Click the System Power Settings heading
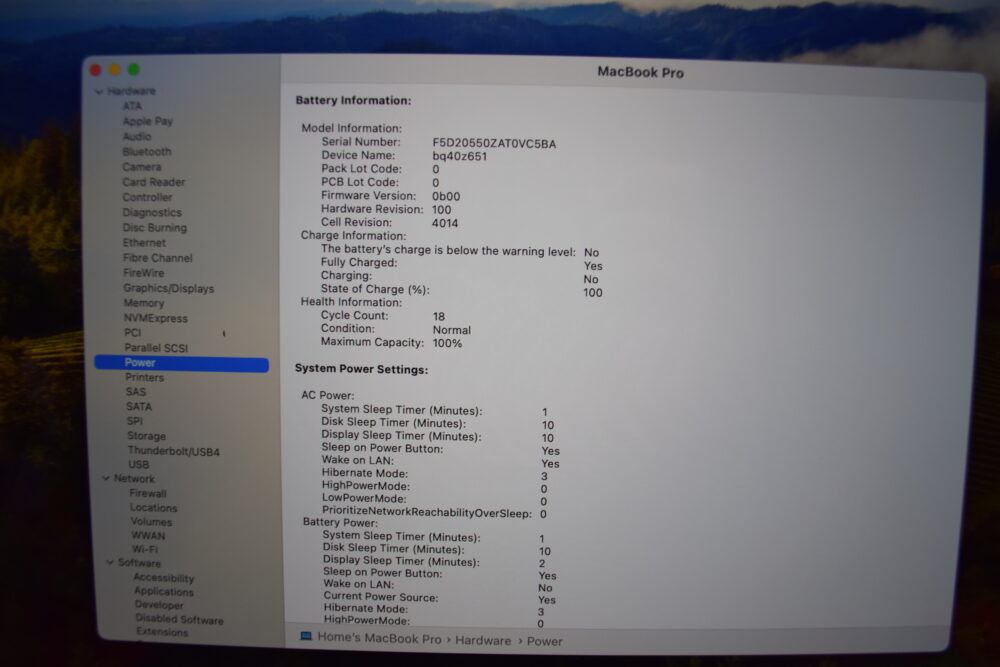The width and height of the screenshot is (1000, 667). click(x=361, y=369)
